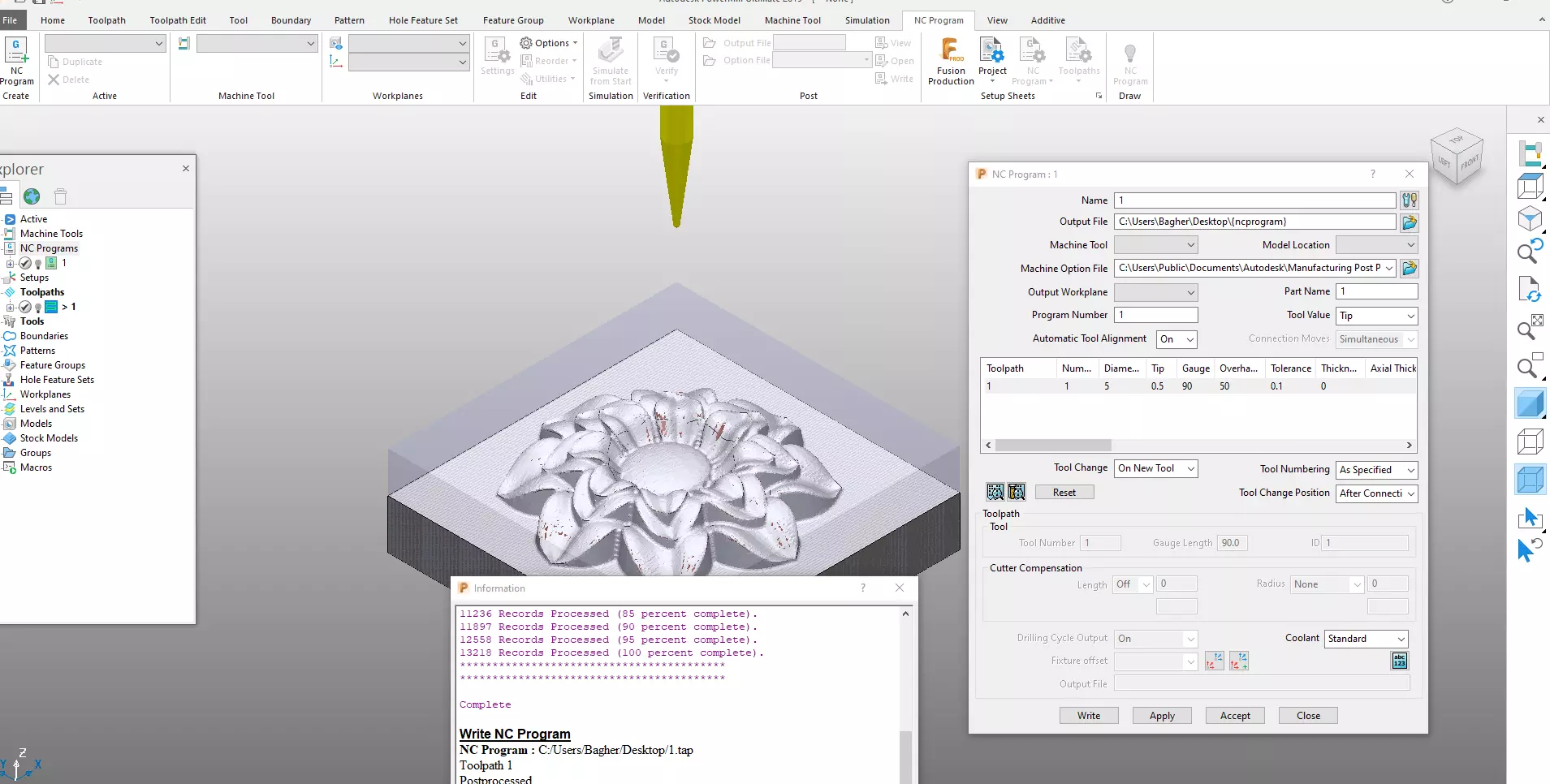This screenshot has width=1550, height=784.
Task: Open the explorer globe tab
Action: 32,196
